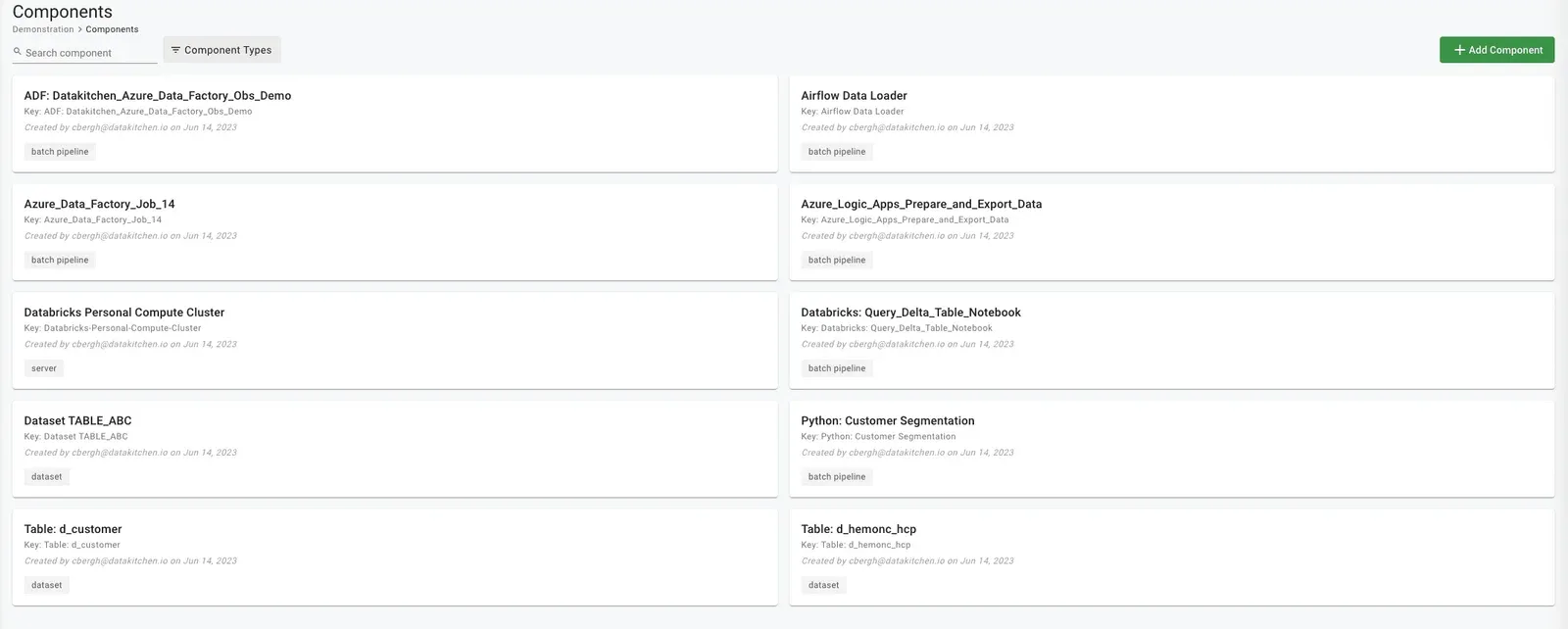Open Python: Customer Segmentation component

tap(887, 421)
